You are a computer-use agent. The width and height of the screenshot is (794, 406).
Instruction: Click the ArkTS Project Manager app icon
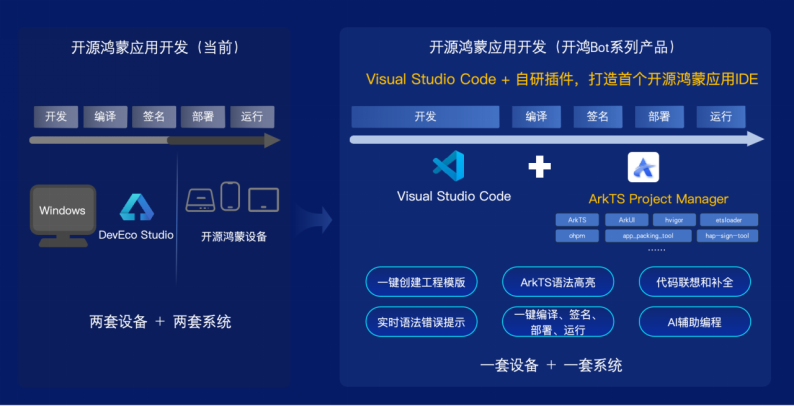pyautogui.click(x=643, y=167)
